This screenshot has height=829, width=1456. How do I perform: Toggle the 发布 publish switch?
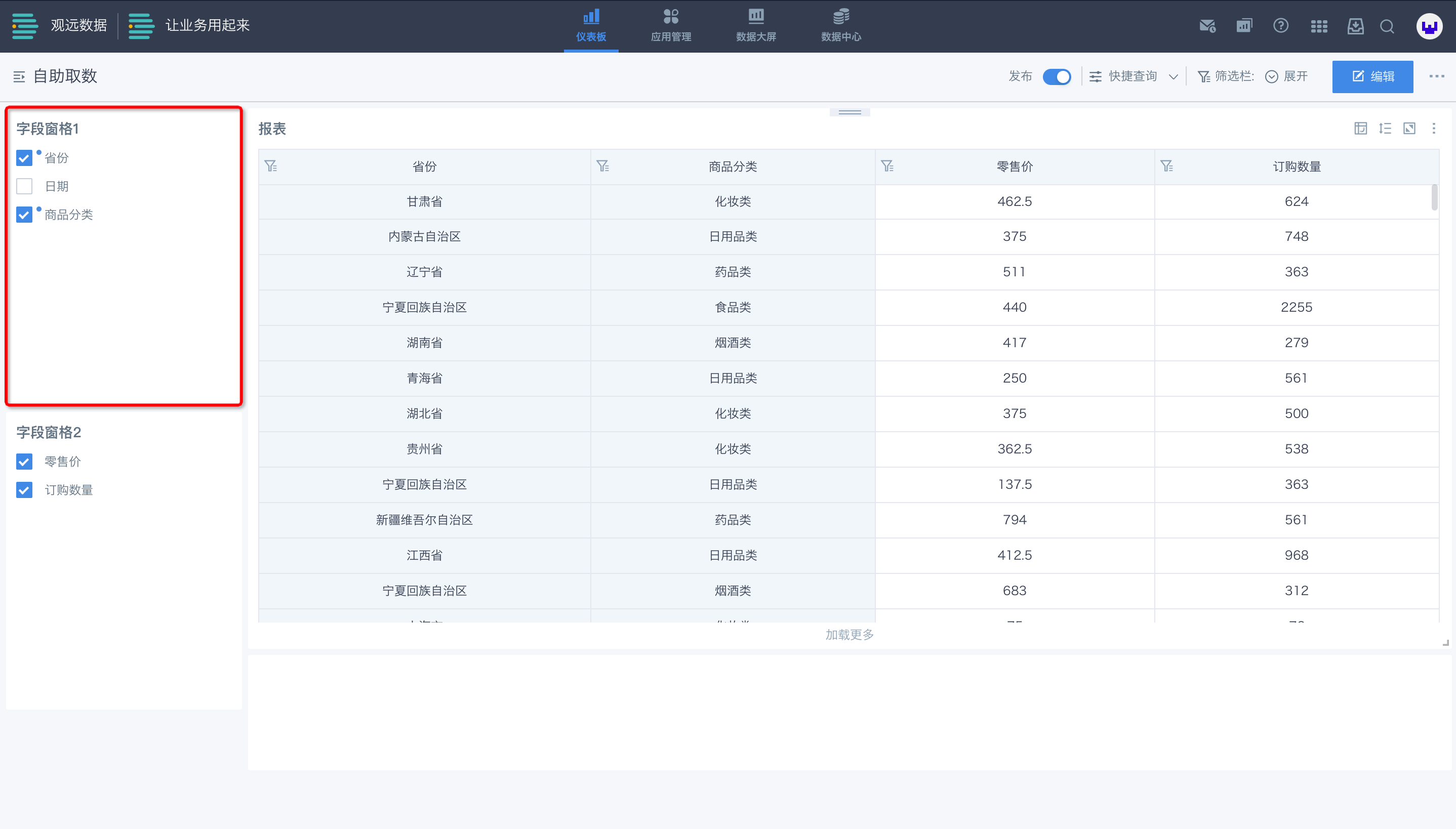pos(1056,76)
